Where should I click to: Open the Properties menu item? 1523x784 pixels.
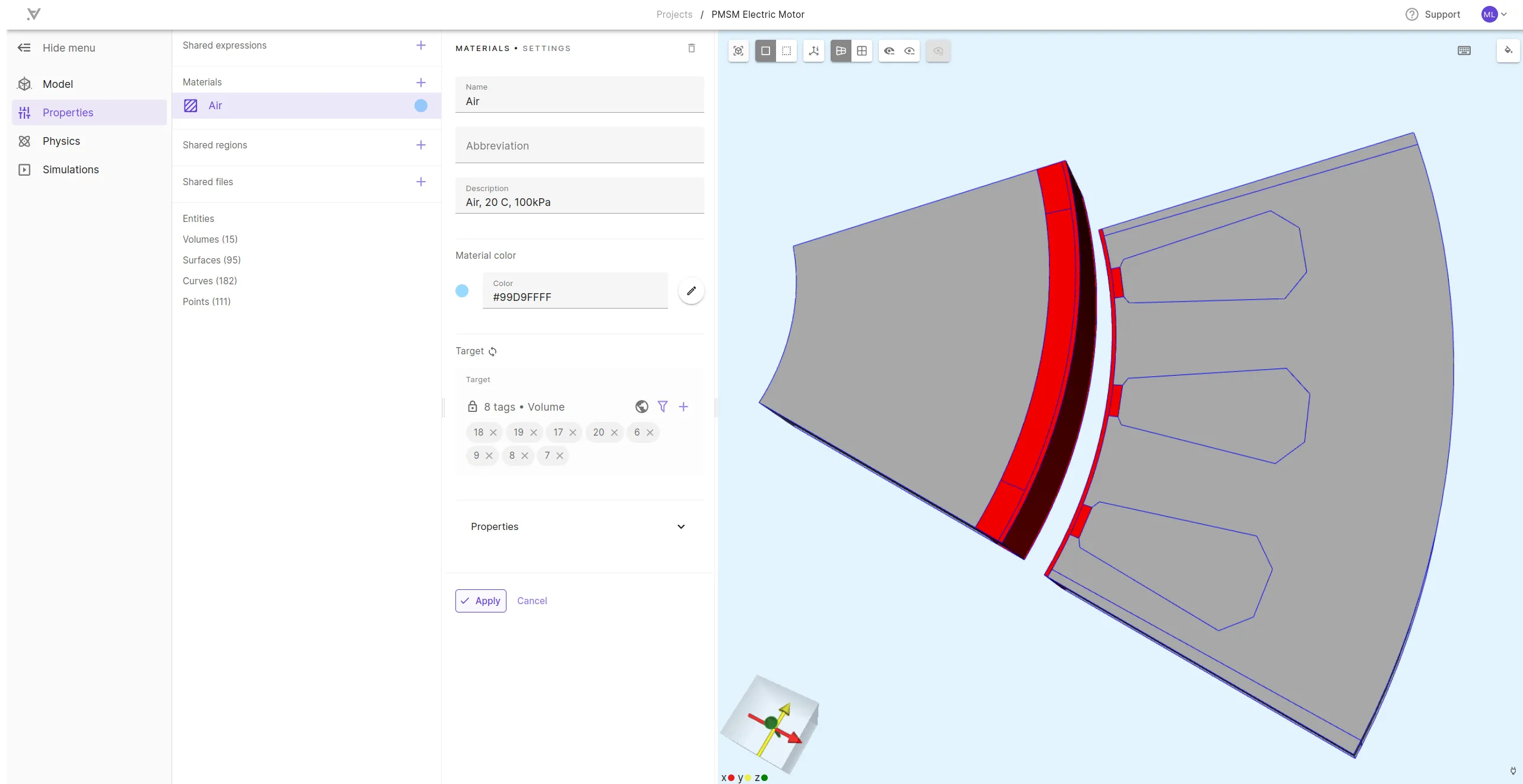89,113
